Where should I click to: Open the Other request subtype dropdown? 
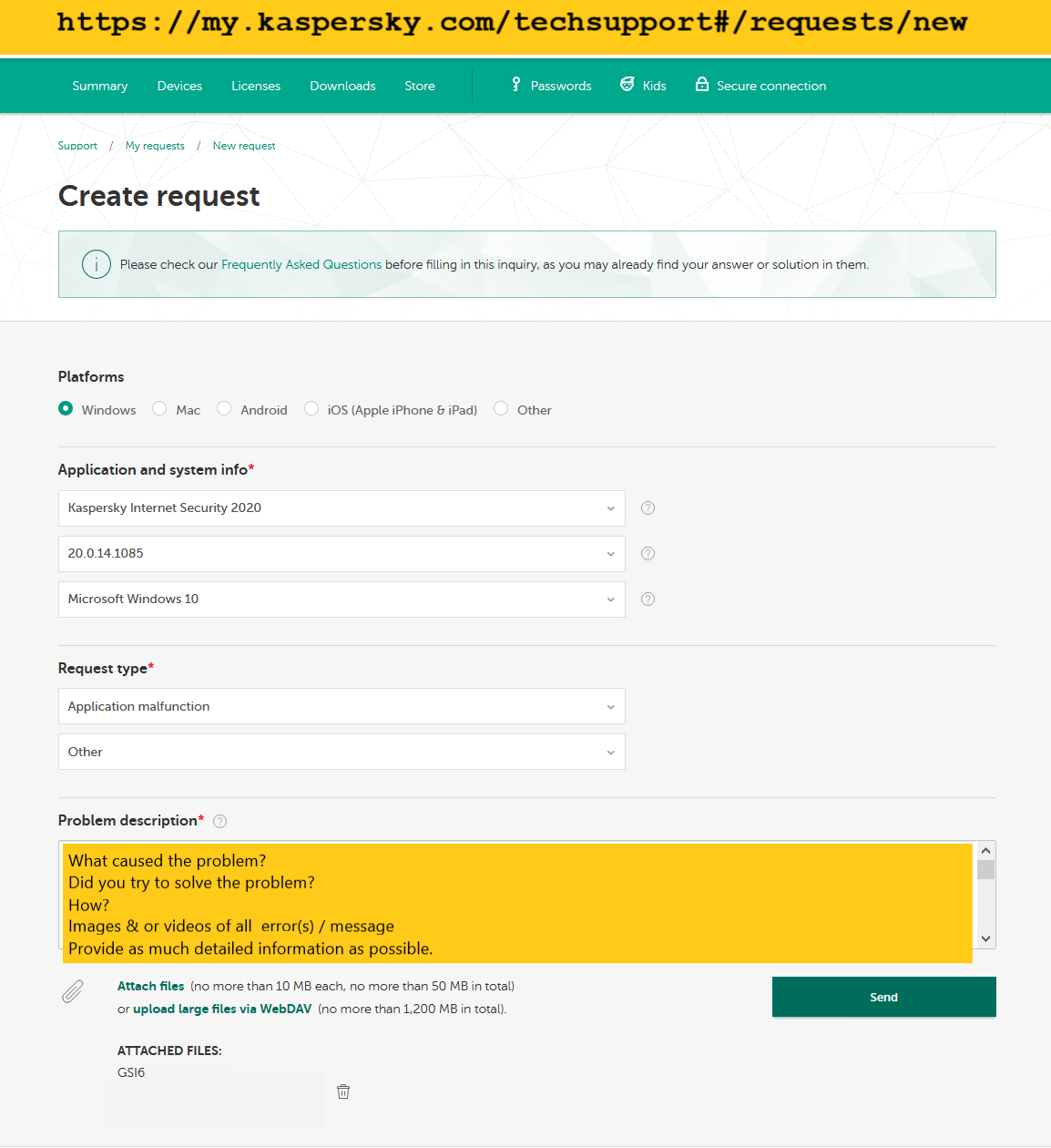342,752
